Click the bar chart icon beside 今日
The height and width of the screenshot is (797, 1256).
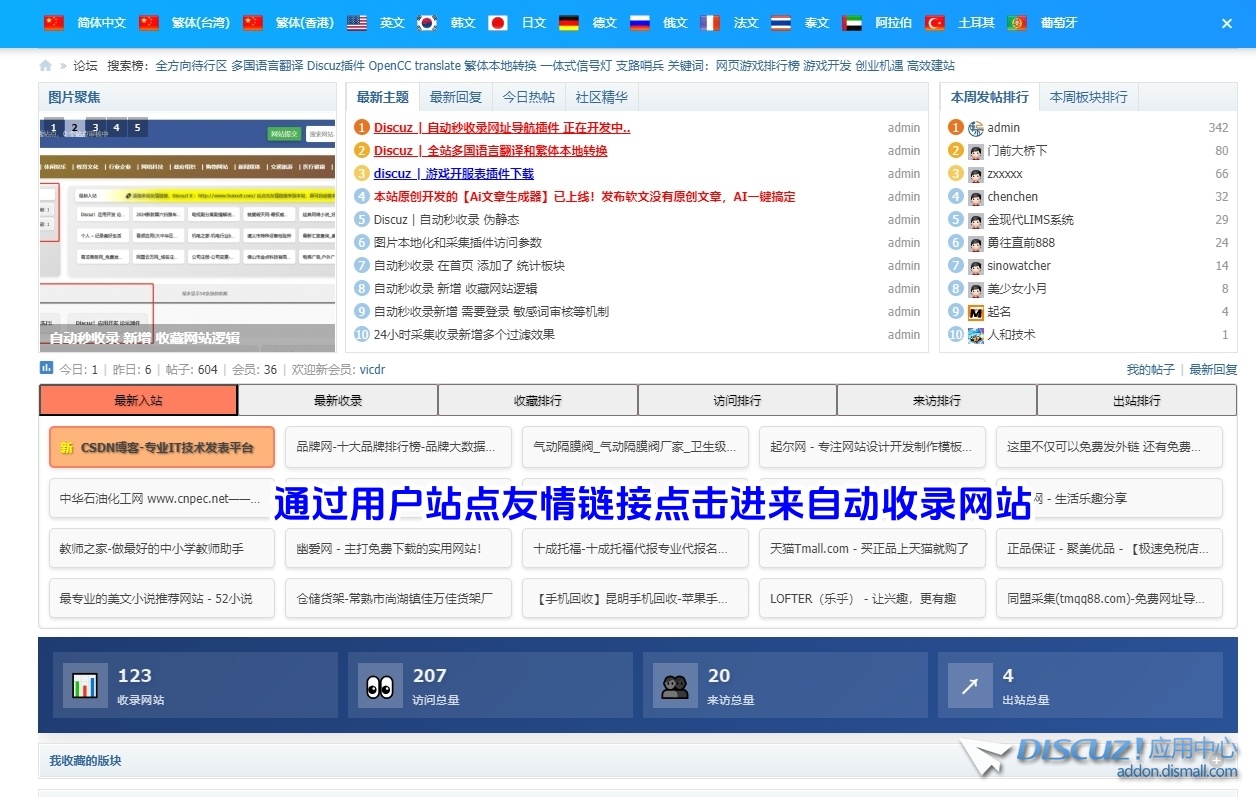click(x=46, y=368)
